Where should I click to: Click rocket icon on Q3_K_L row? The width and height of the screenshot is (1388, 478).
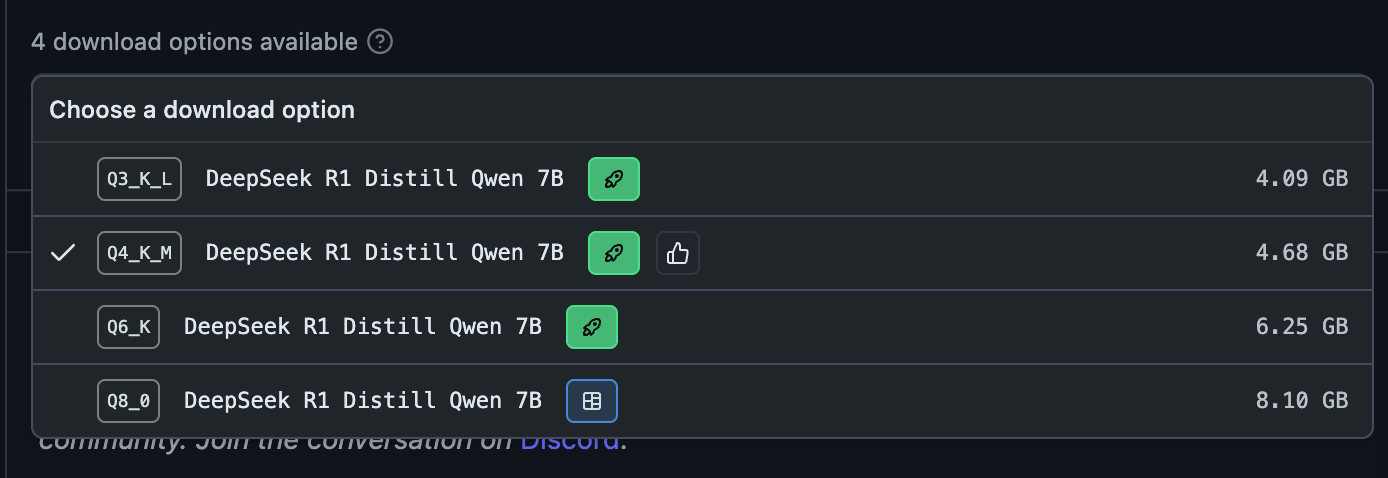tap(614, 179)
